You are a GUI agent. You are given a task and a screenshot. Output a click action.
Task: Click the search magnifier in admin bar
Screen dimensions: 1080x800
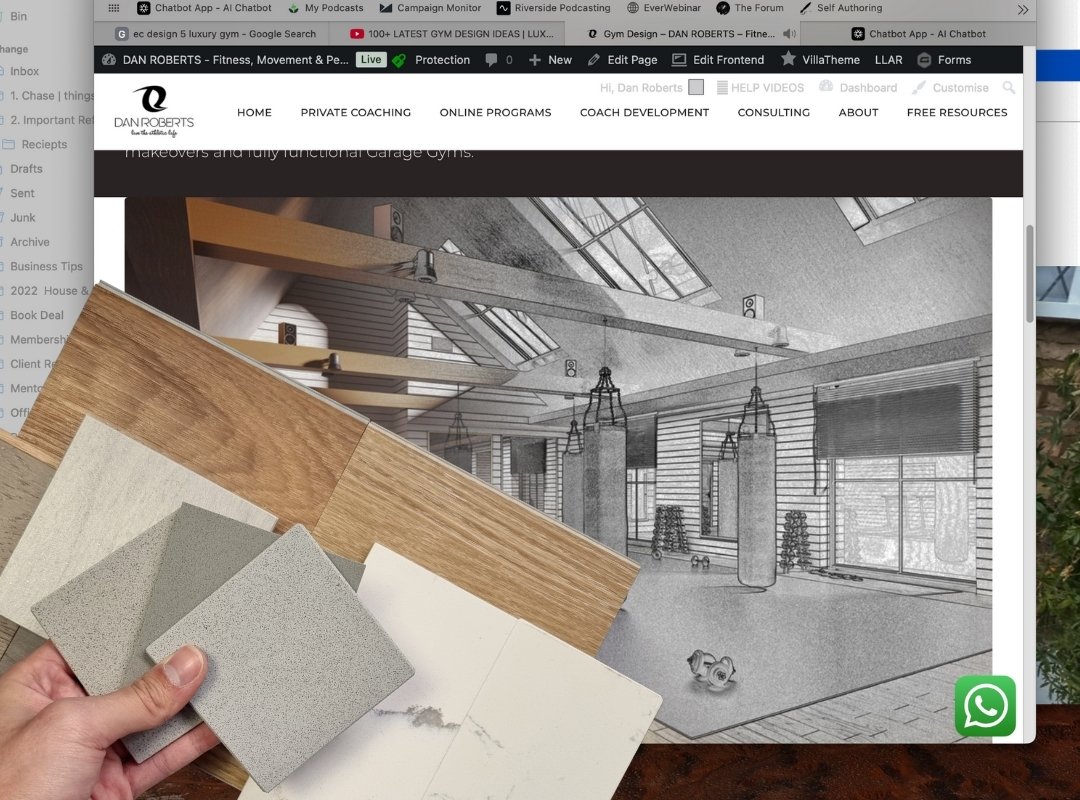(x=1008, y=88)
